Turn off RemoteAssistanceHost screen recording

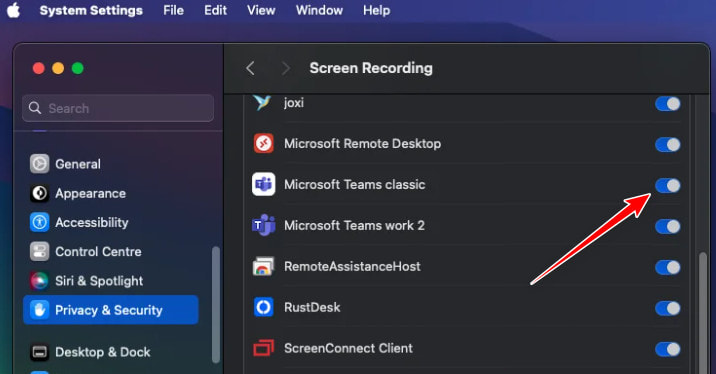pos(668,267)
